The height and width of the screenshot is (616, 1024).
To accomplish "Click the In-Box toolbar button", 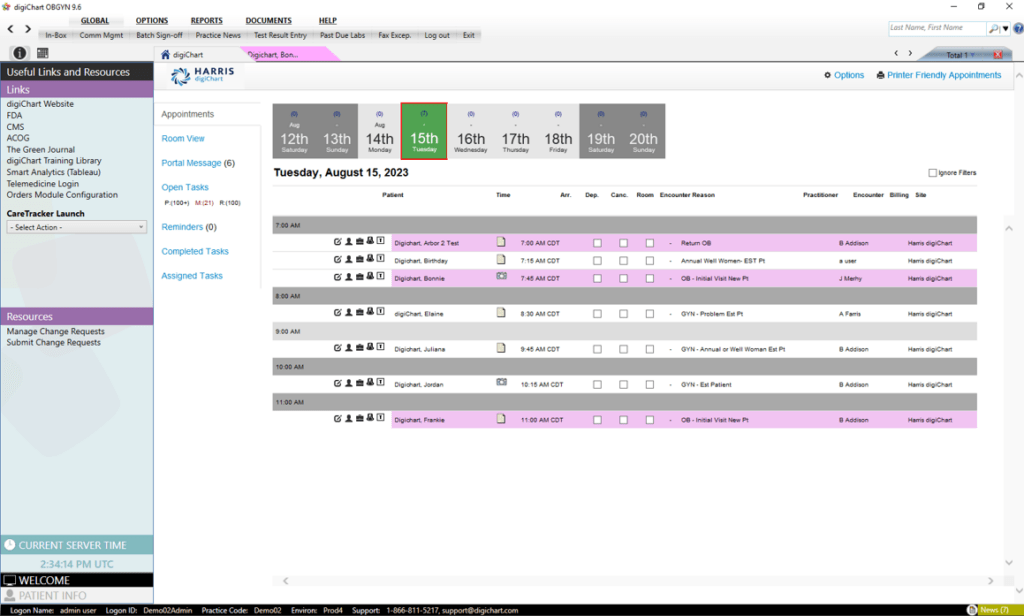I will coord(56,35).
